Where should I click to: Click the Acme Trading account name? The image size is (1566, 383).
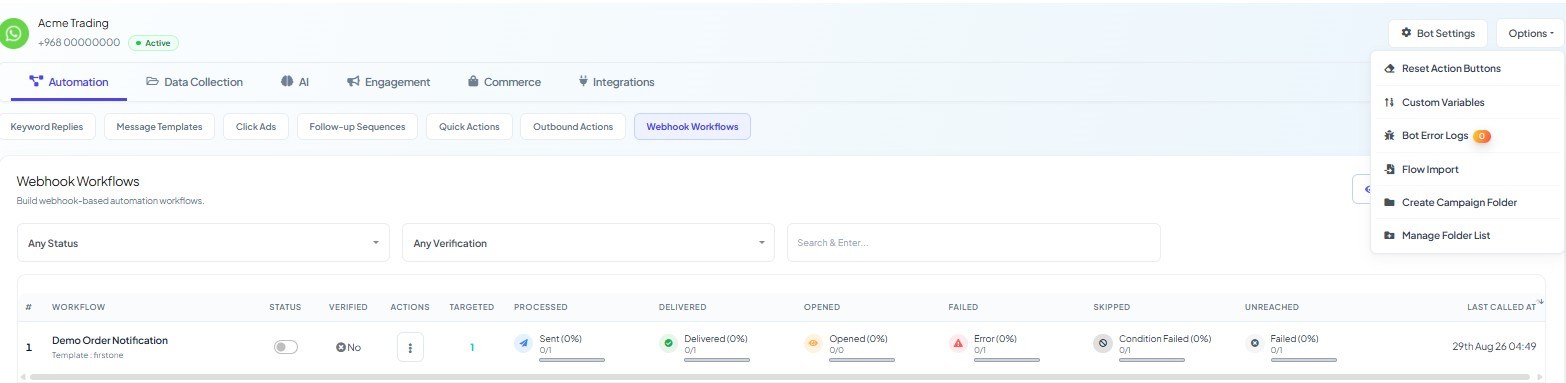pos(73,23)
